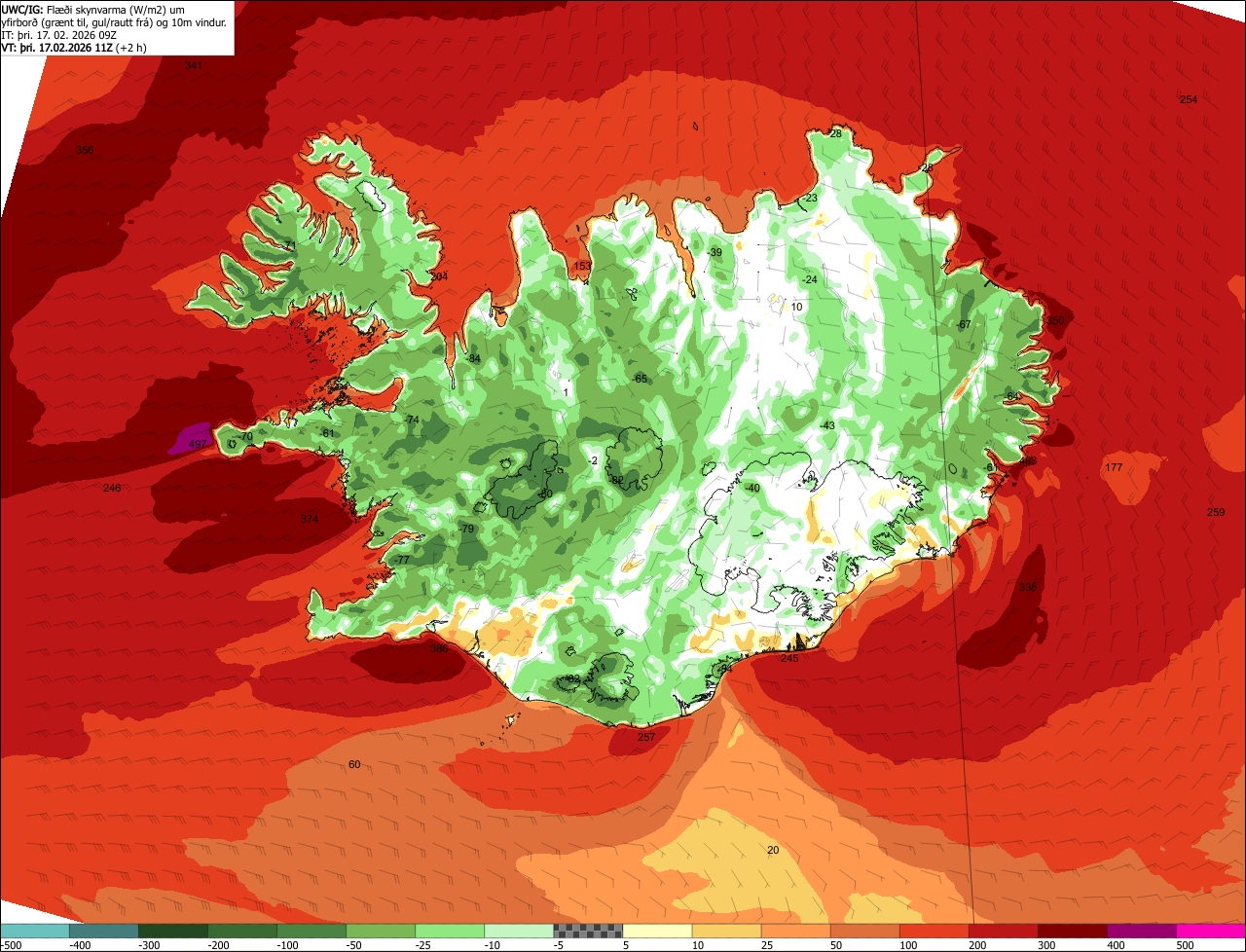The width and height of the screenshot is (1246, 952).
Task: Click the -39 value in north Iceland
Action: [714, 253]
